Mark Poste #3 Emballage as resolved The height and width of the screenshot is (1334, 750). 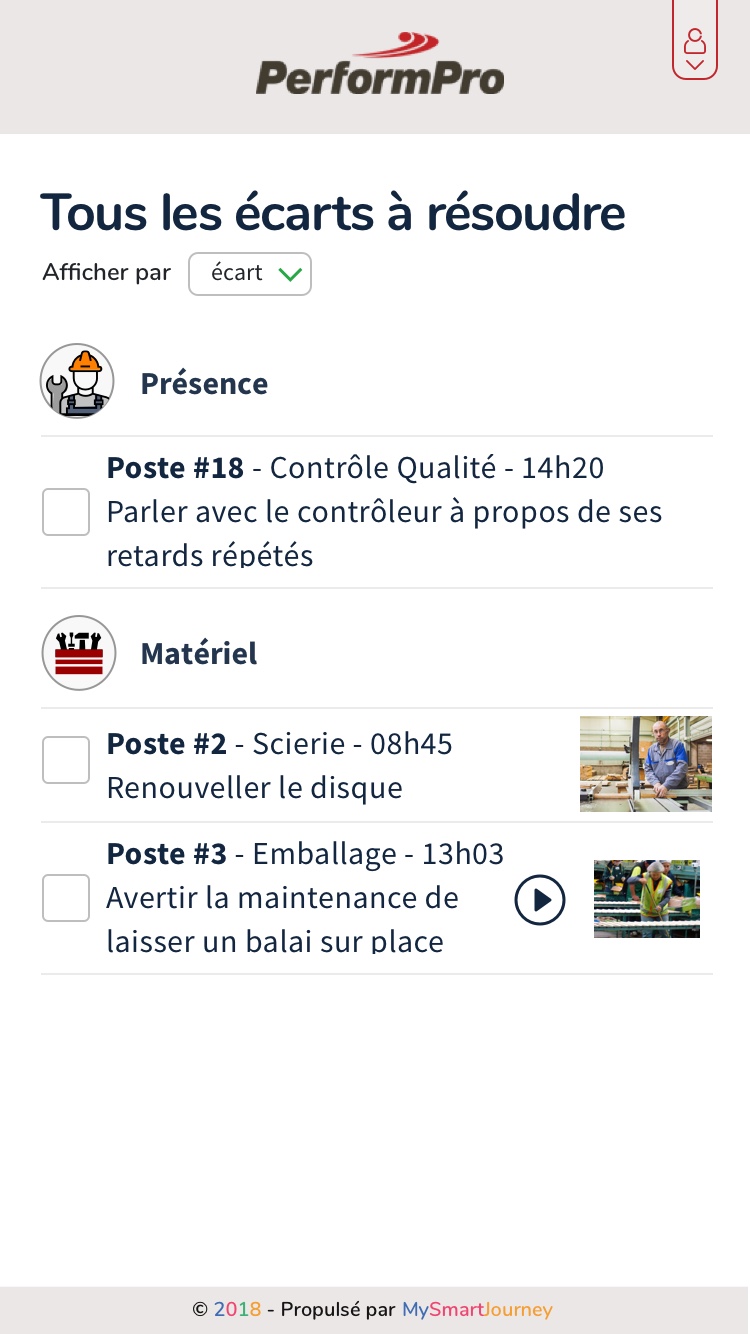[66, 898]
